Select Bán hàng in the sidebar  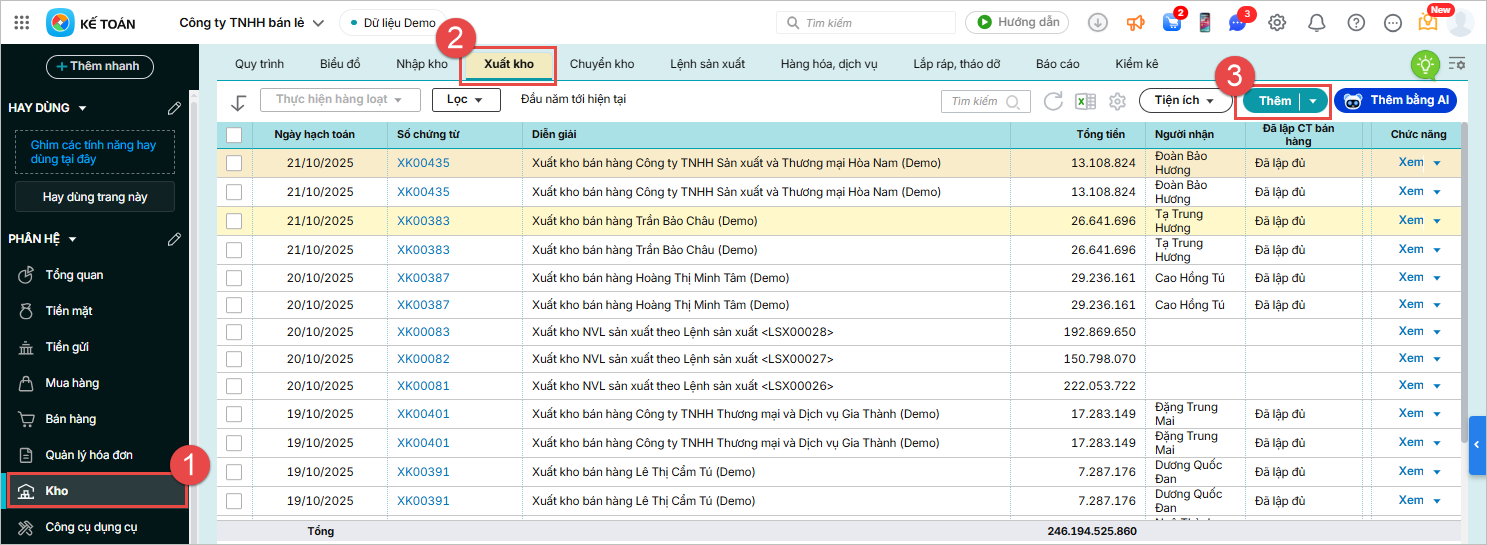[70, 419]
